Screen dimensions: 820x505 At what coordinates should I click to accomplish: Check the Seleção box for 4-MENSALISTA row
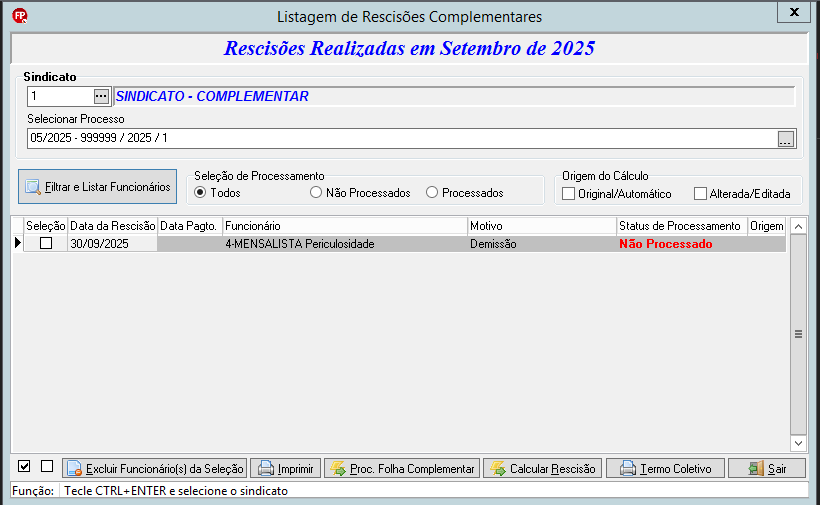(x=46, y=243)
